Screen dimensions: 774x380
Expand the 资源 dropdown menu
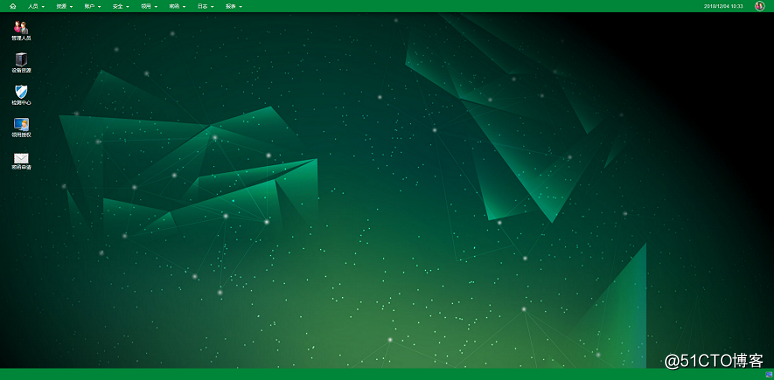pos(64,6)
